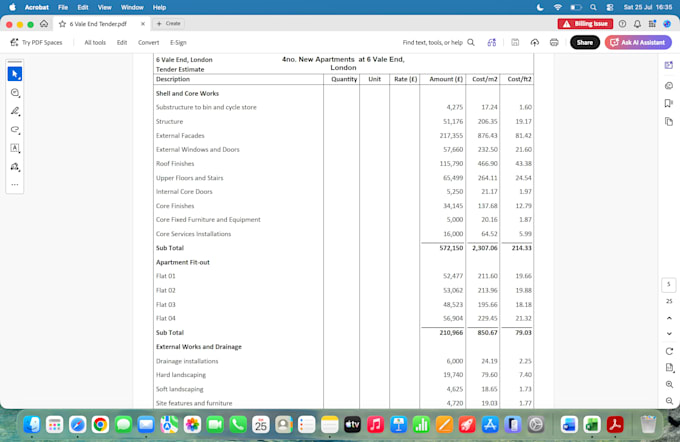Click the current page number box
Screen dimensions: 680x442
coord(669,285)
